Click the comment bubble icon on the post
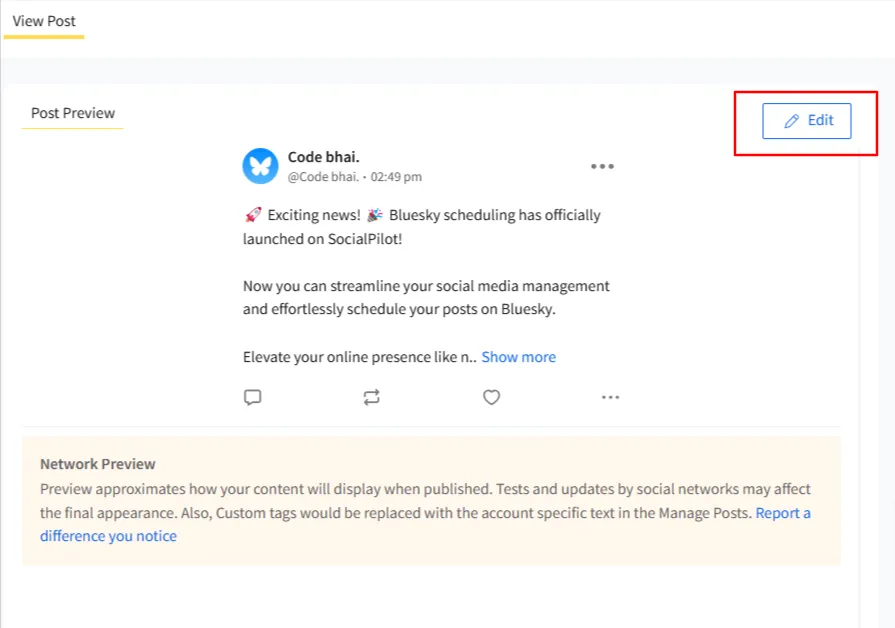This screenshot has width=895, height=628. pyautogui.click(x=252, y=397)
